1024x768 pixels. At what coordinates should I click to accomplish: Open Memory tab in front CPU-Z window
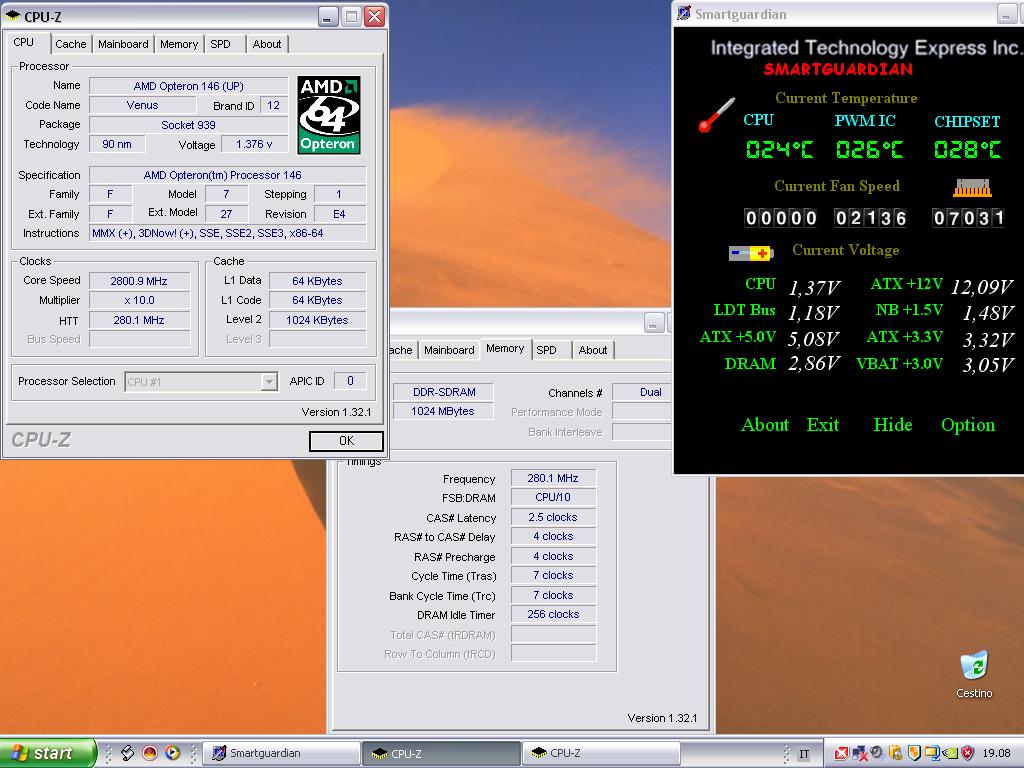179,44
